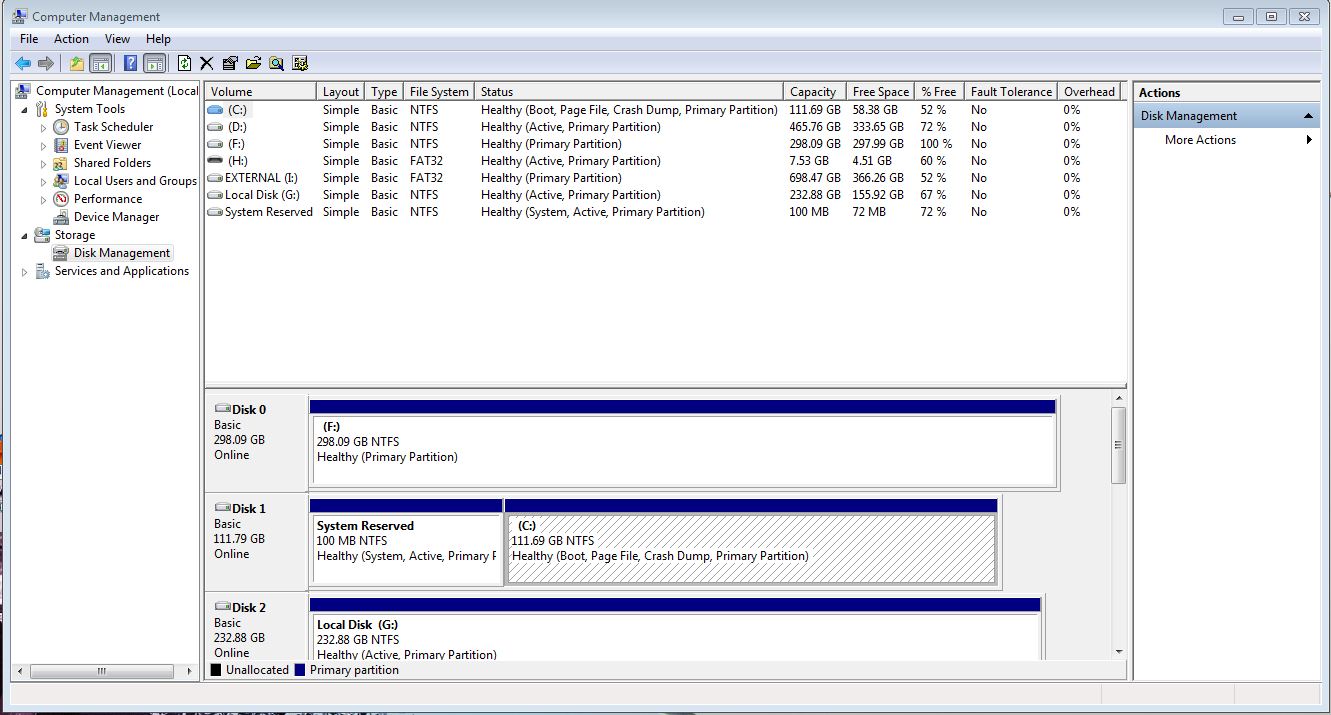Select Disk Management in the tree
The width and height of the screenshot is (1331, 715).
click(121, 253)
